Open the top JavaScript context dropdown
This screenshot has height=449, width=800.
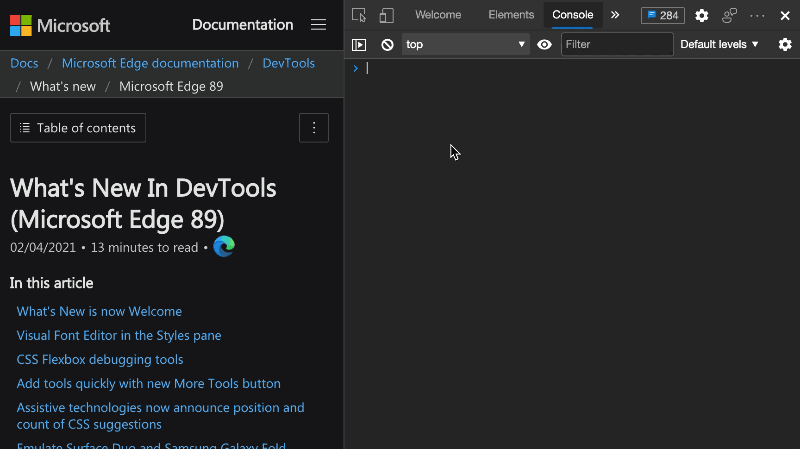(x=465, y=44)
